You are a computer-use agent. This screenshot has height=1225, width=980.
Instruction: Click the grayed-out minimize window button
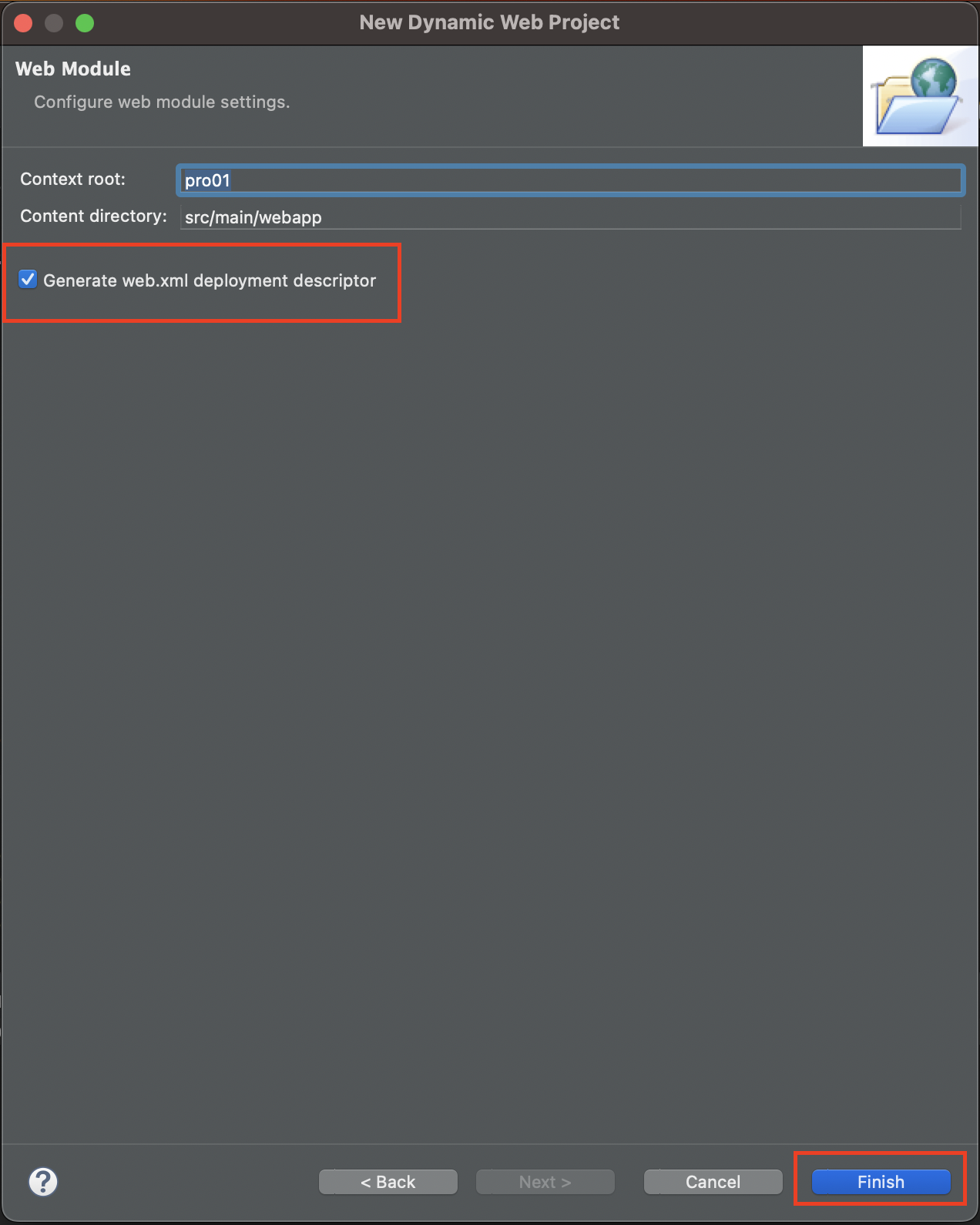[54, 23]
